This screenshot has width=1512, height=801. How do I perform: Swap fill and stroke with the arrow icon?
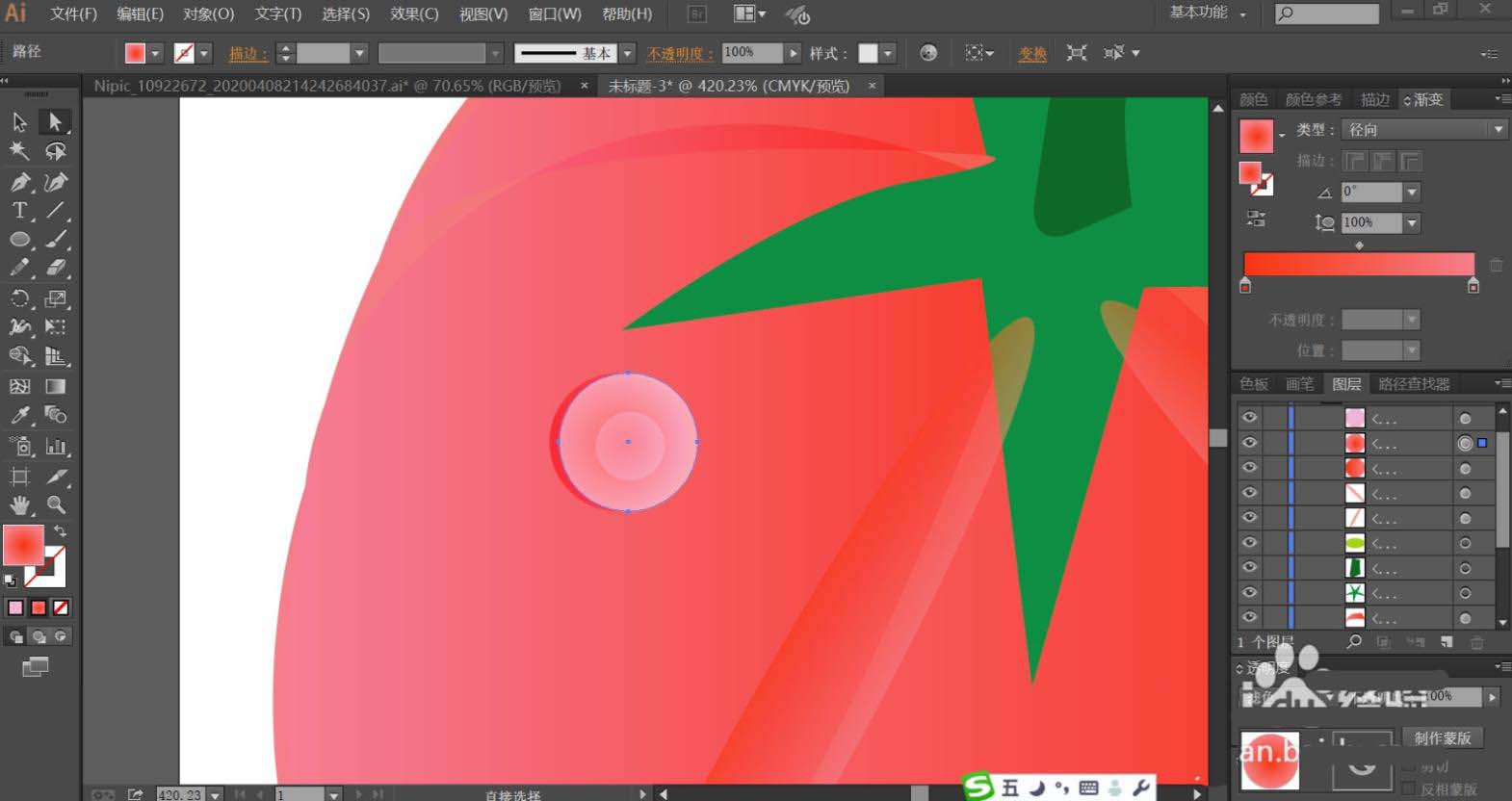click(x=61, y=531)
